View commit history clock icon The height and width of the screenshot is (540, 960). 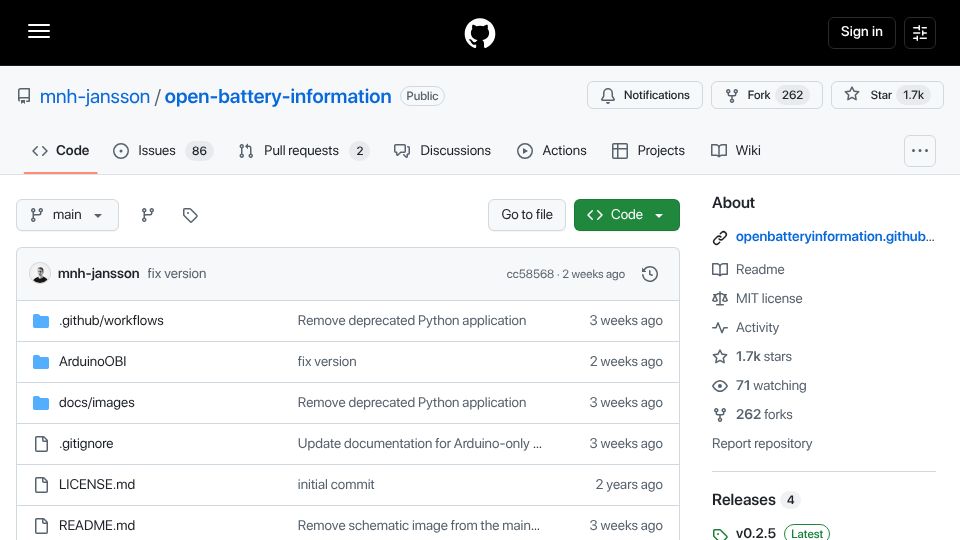click(x=650, y=274)
